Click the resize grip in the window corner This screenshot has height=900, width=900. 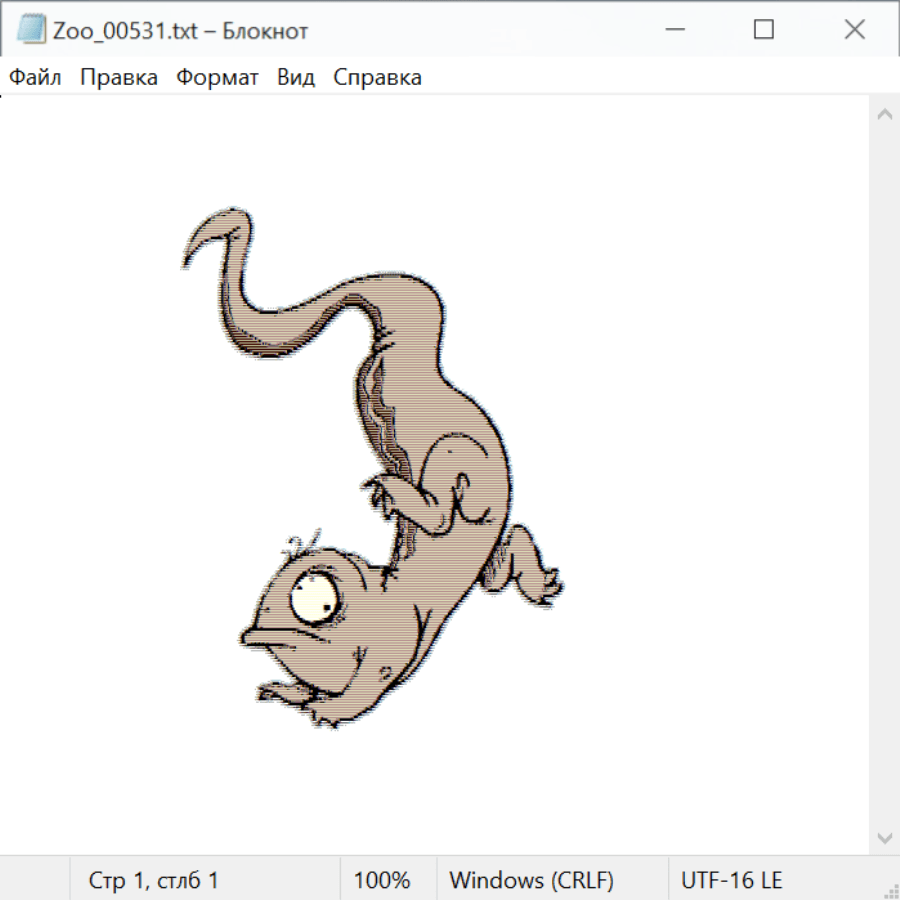point(890,890)
